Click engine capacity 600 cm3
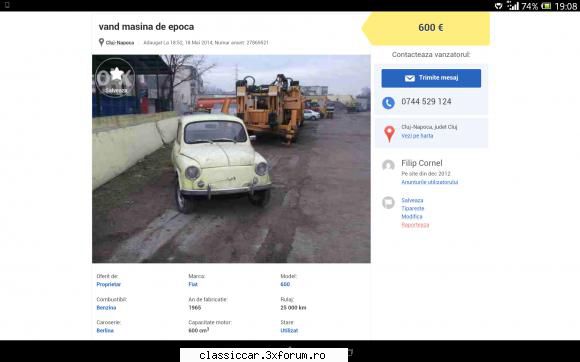This screenshot has height=362, width=580. tap(199, 331)
